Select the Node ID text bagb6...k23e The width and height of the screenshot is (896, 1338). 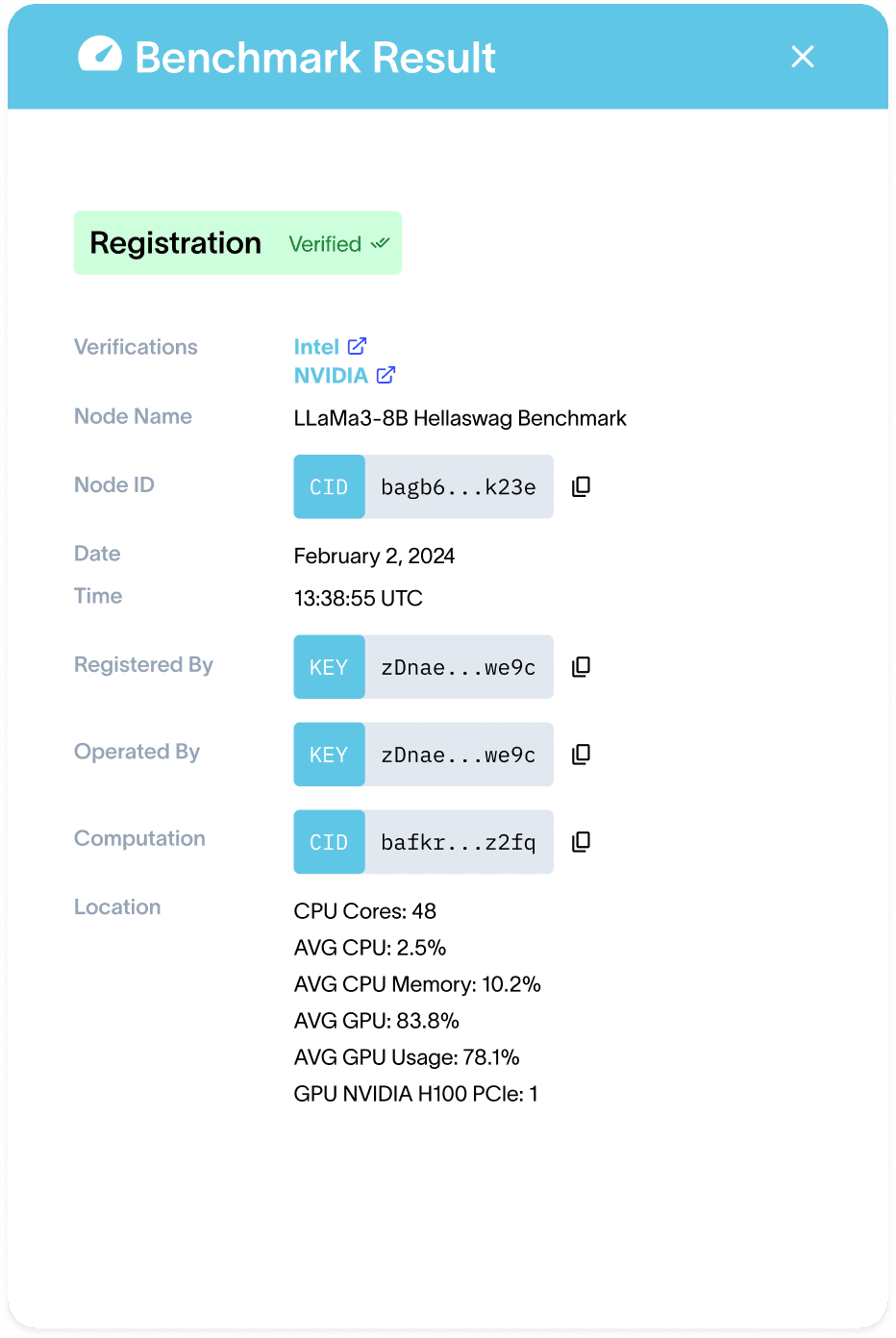click(459, 487)
